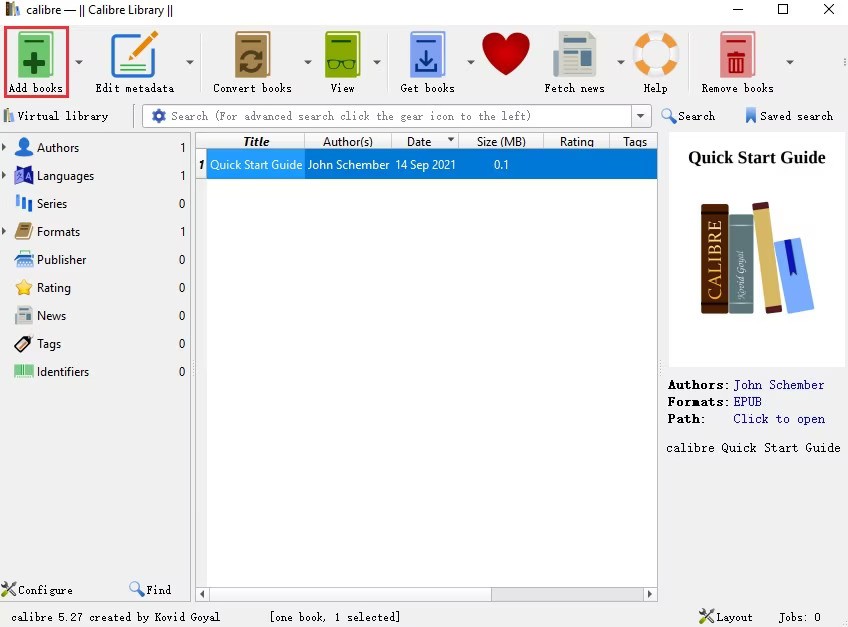This screenshot has width=848, height=627.
Task: Select the Publisher category icon
Action: tap(24, 260)
